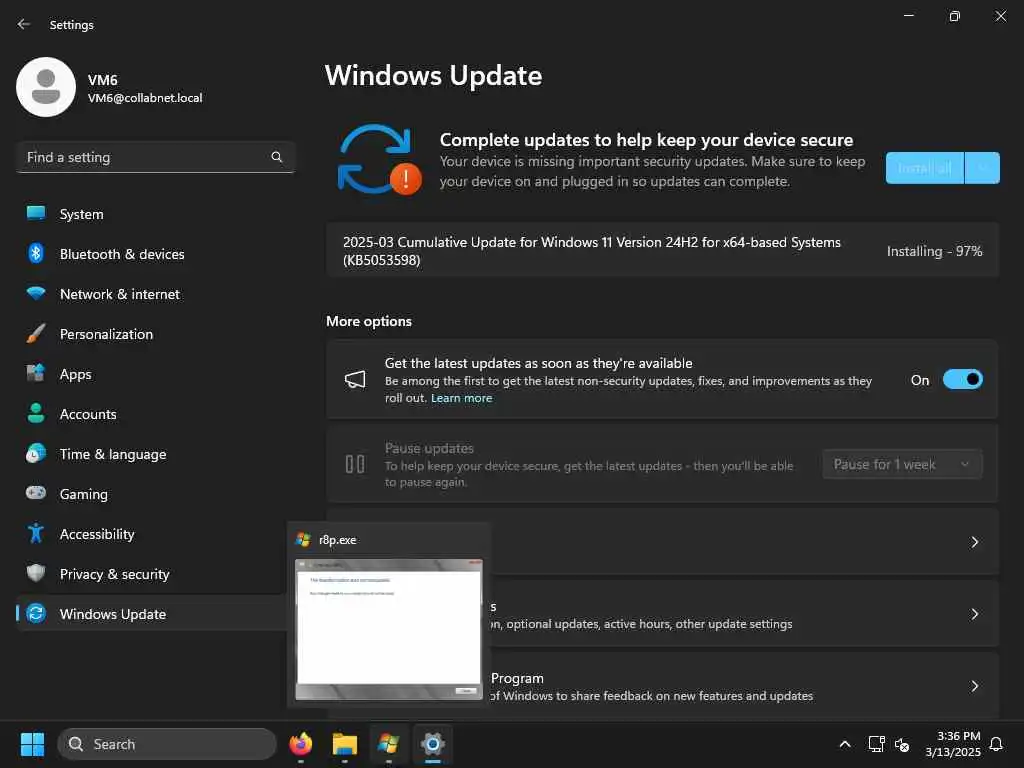Turn off Get the latest updates toggle
The height and width of the screenshot is (768, 1024).
pos(963,379)
